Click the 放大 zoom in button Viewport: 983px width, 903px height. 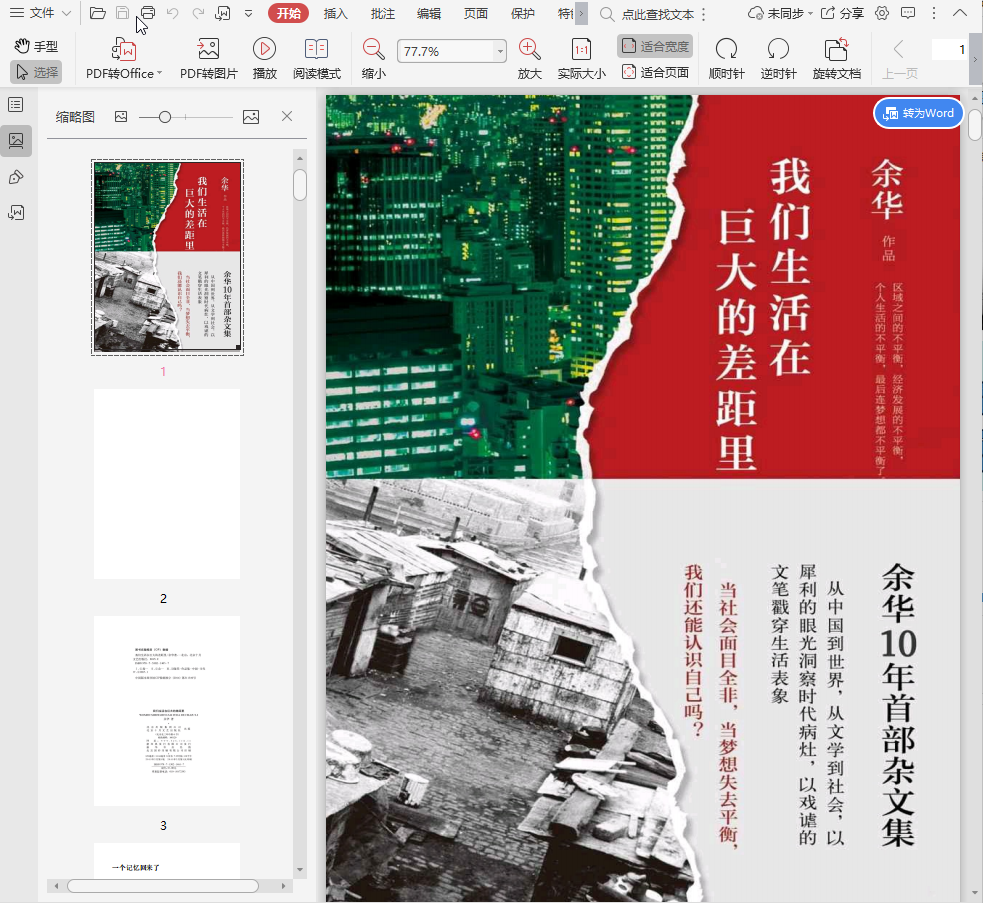pyautogui.click(x=530, y=59)
